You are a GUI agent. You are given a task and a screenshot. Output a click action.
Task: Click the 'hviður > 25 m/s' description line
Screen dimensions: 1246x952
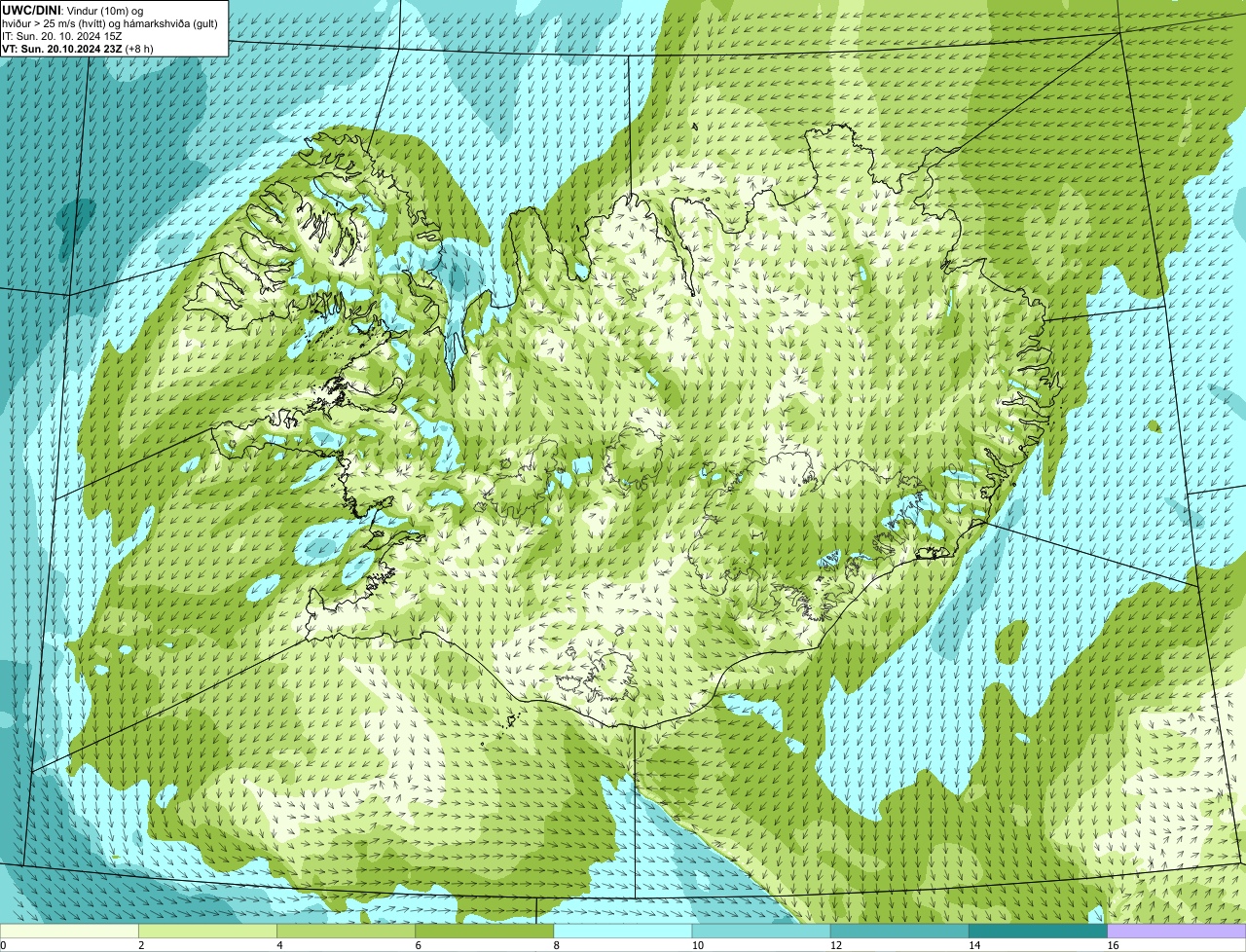[110, 23]
